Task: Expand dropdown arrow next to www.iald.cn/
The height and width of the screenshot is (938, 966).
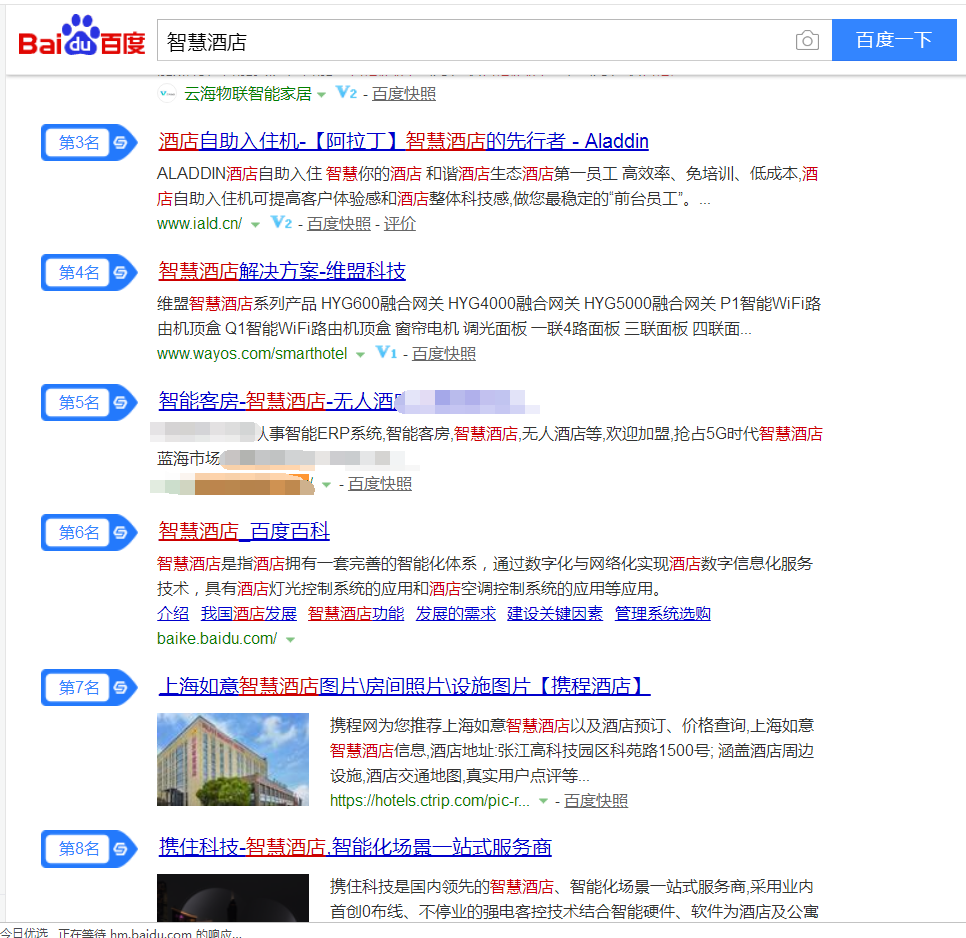Action: pyautogui.click(x=255, y=225)
